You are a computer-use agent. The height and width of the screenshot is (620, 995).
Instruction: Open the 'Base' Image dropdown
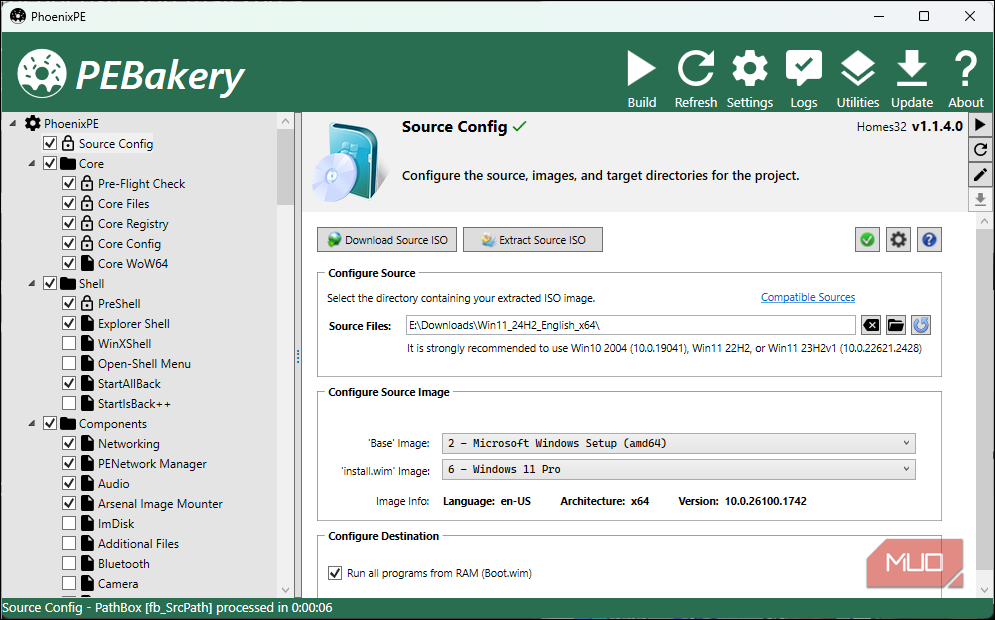click(x=678, y=443)
